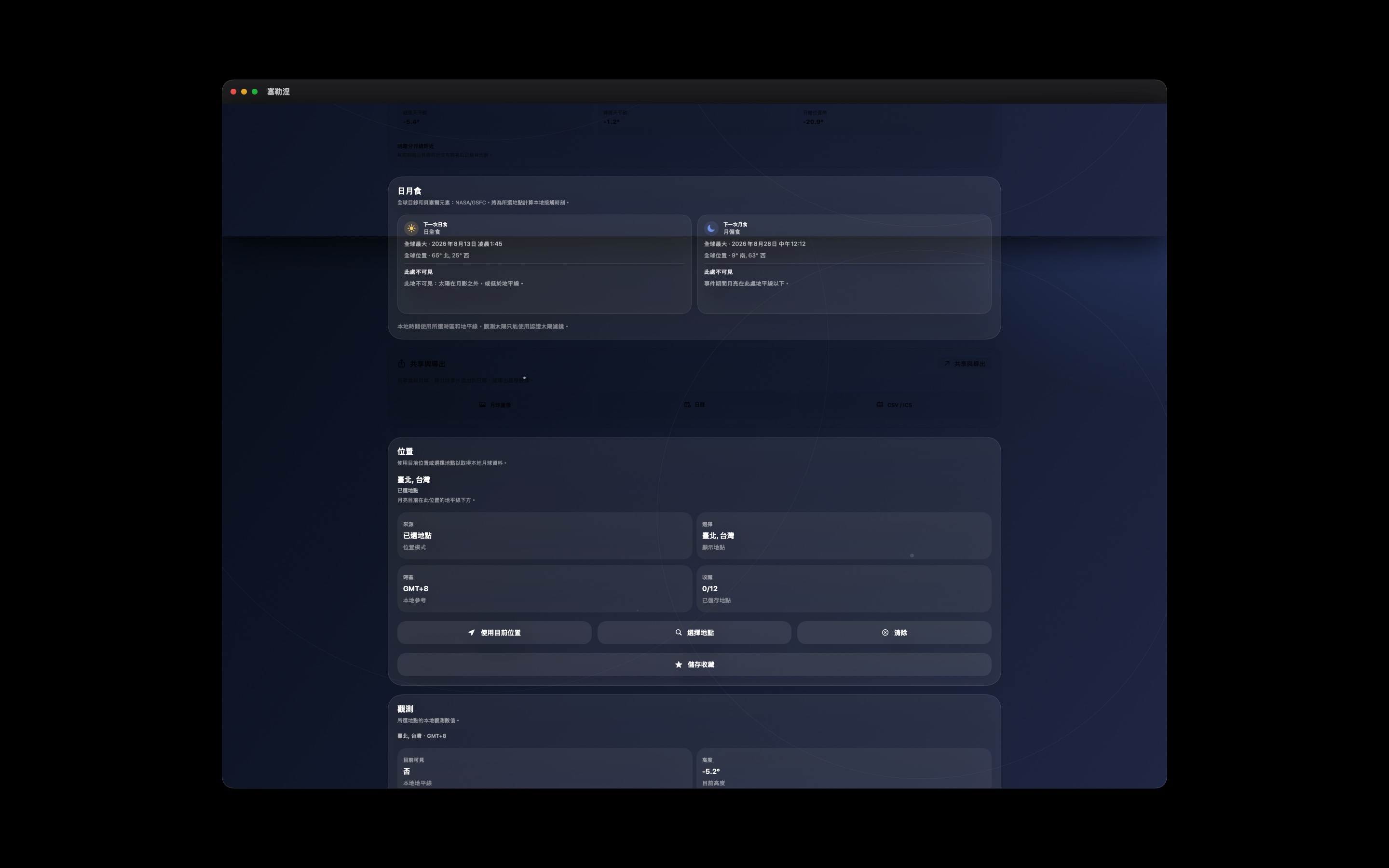Click the 觀測 section heading

click(x=405, y=709)
